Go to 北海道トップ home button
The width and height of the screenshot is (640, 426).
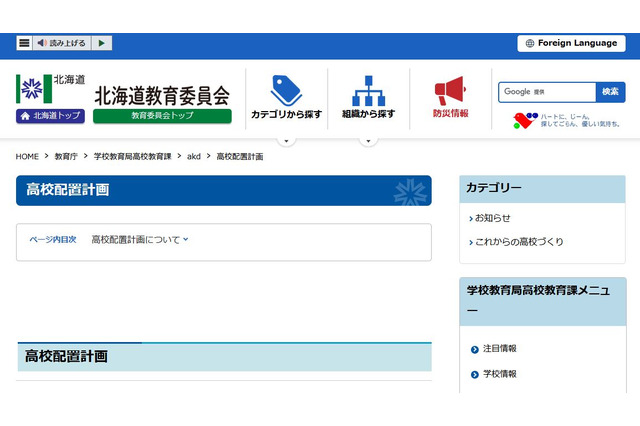[51, 116]
